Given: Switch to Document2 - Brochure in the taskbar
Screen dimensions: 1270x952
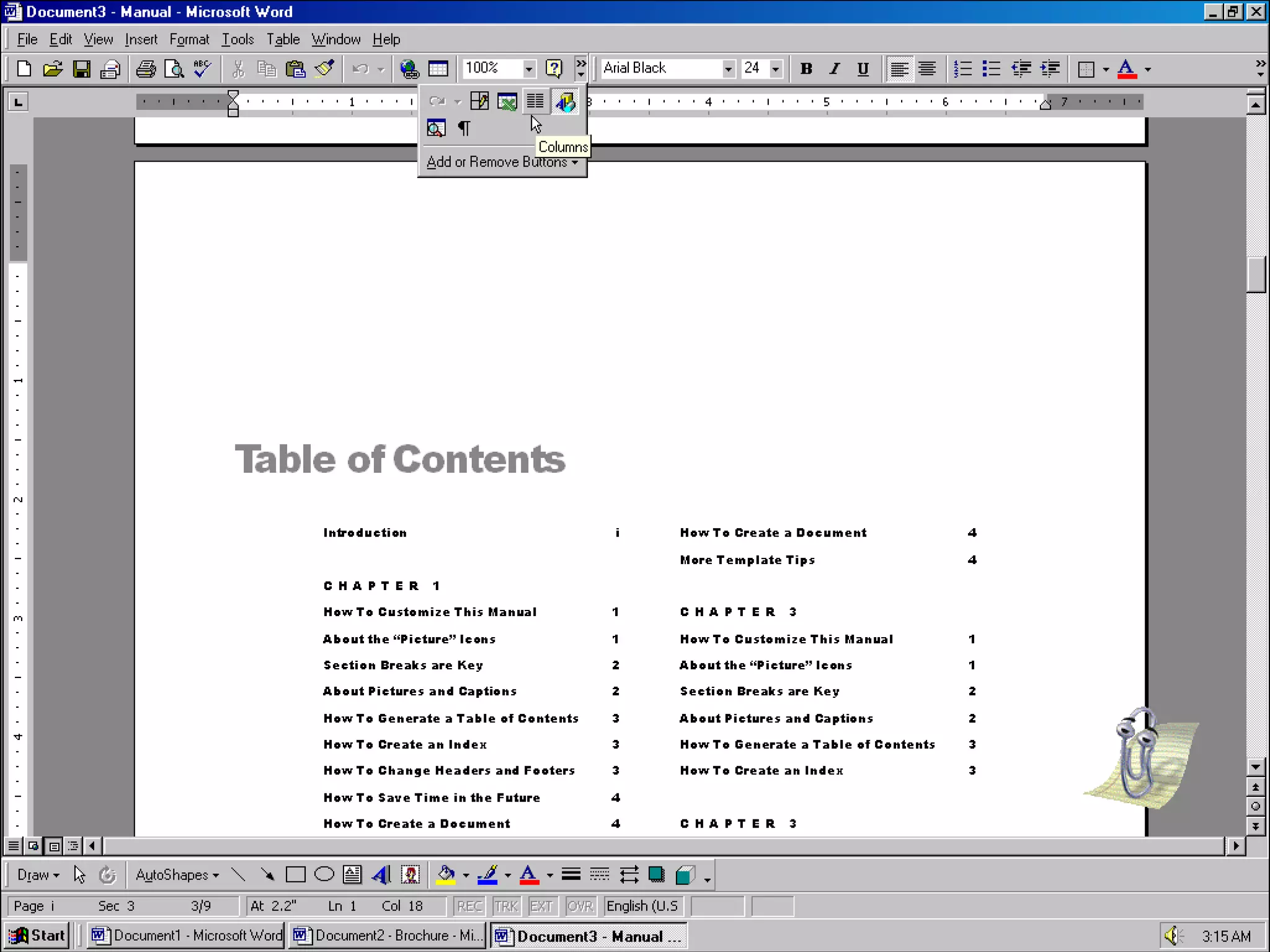Looking at the screenshot, I should [388, 935].
